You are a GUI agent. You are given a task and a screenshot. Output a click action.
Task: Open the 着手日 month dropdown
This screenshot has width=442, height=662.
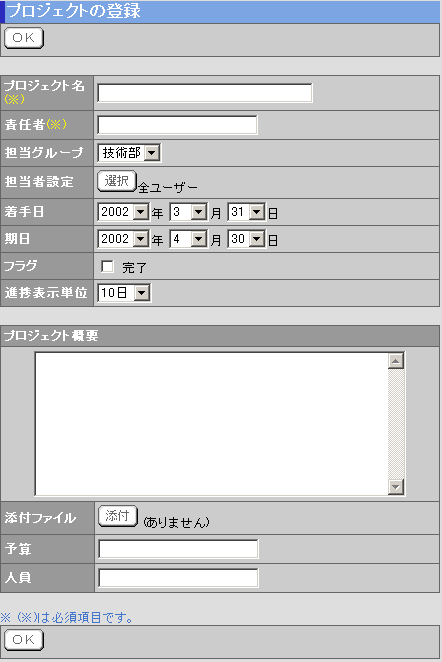188,212
